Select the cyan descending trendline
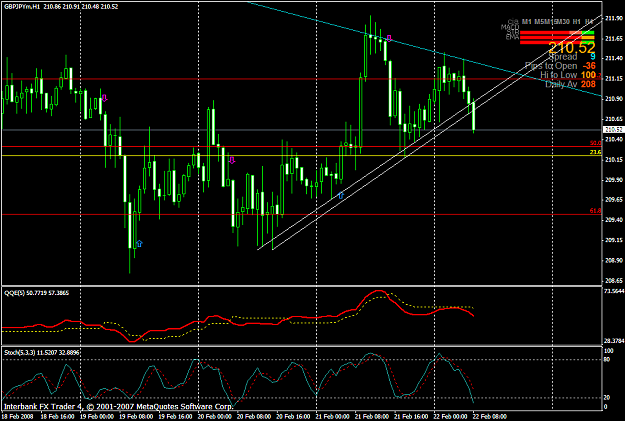625x421 pixels. [x=423, y=49]
